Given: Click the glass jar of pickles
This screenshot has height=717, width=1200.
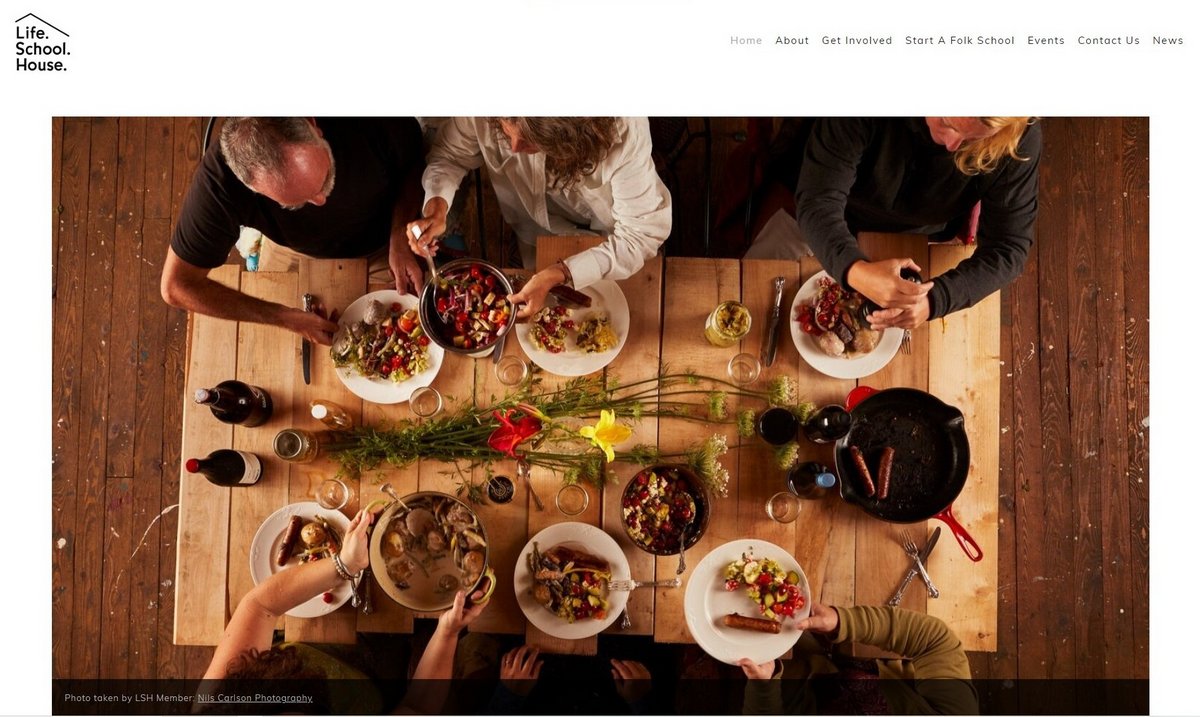Looking at the screenshot, I should pos(727,323).
